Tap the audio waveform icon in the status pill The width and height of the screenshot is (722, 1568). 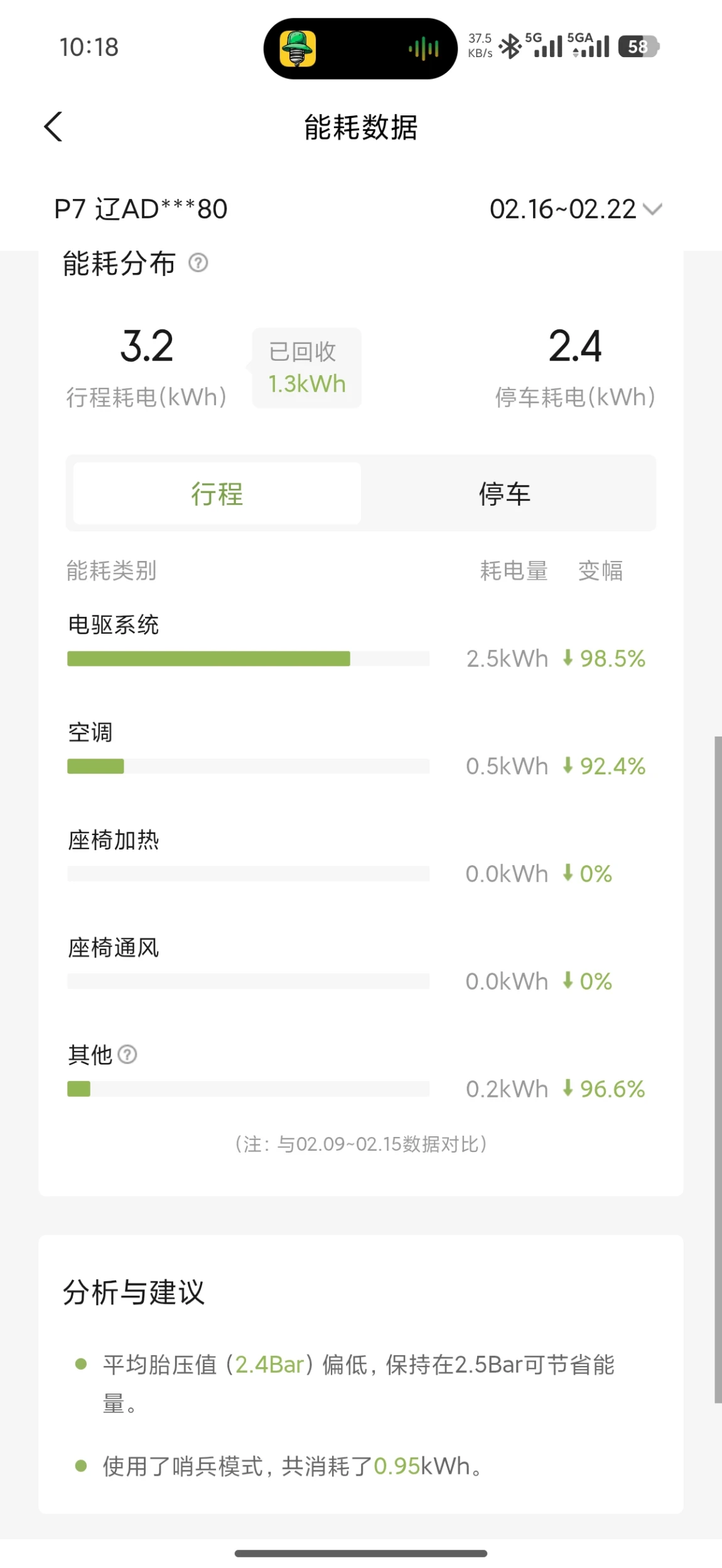click(x=424, y=48)
